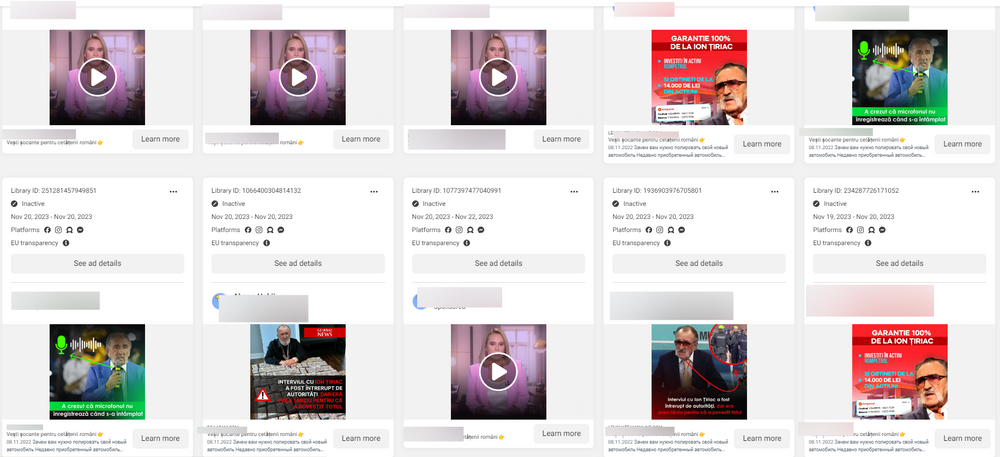Click the Facebook platform icon on ad 234287726171052

point(849,230)
